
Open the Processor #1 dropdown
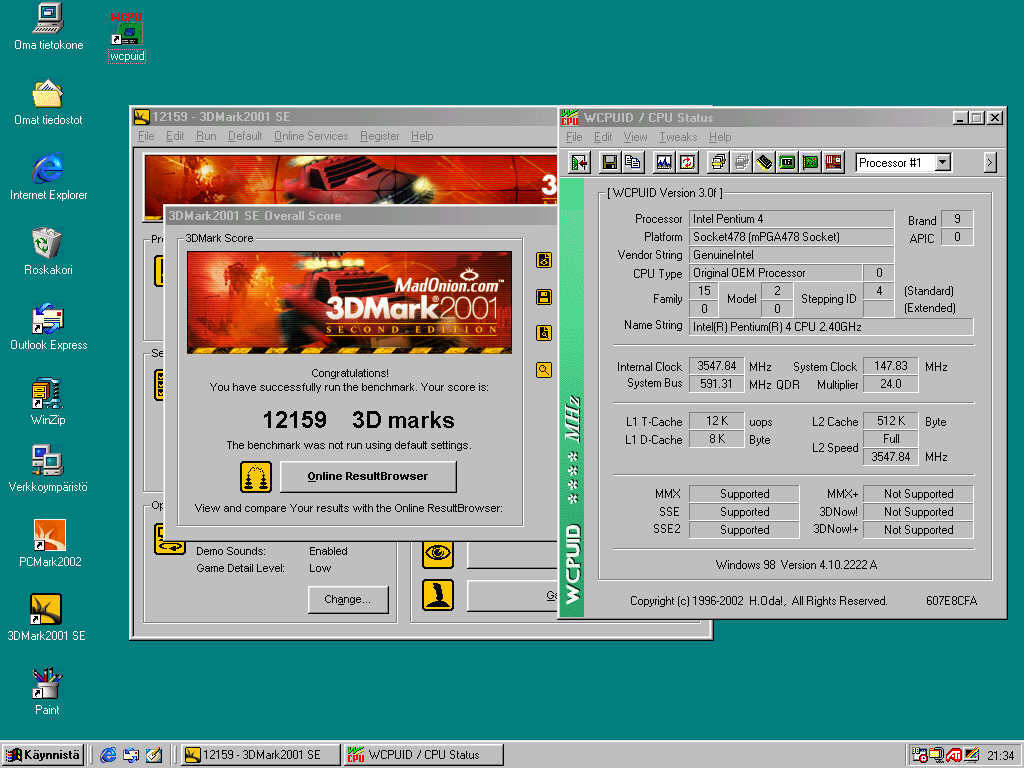coord(942,163)
